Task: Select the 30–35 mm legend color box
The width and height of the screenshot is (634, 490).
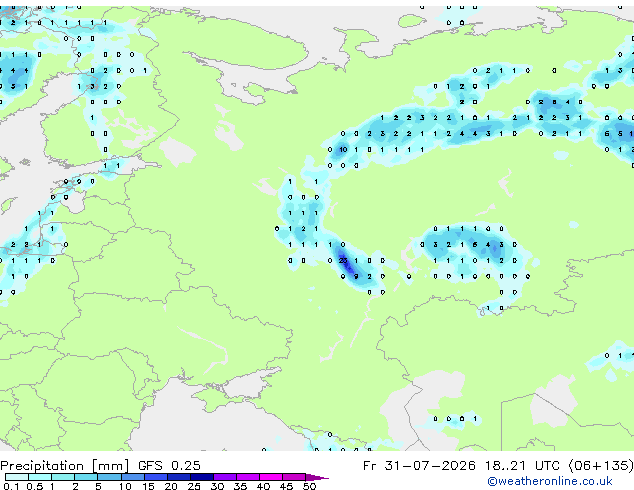Action: [x=225, y=477]
